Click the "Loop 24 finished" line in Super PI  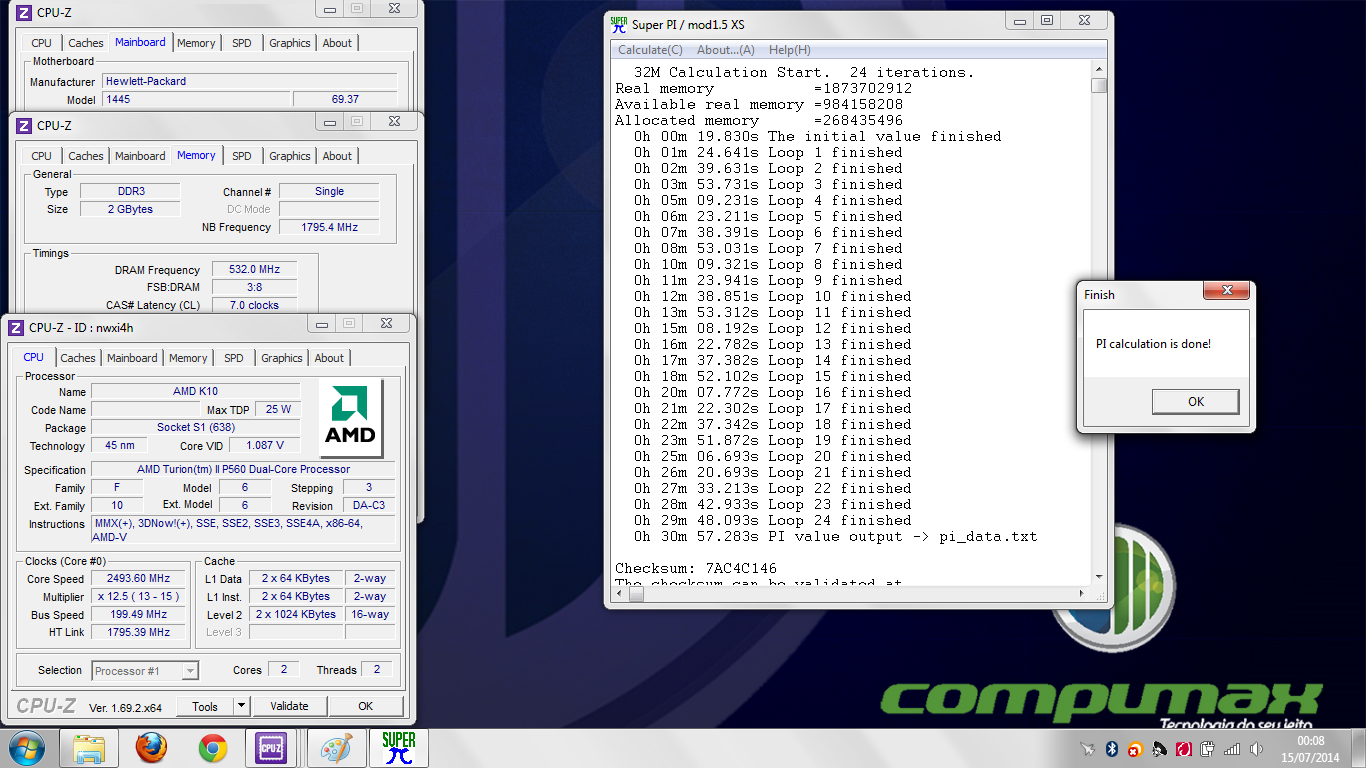coord(773,521)
